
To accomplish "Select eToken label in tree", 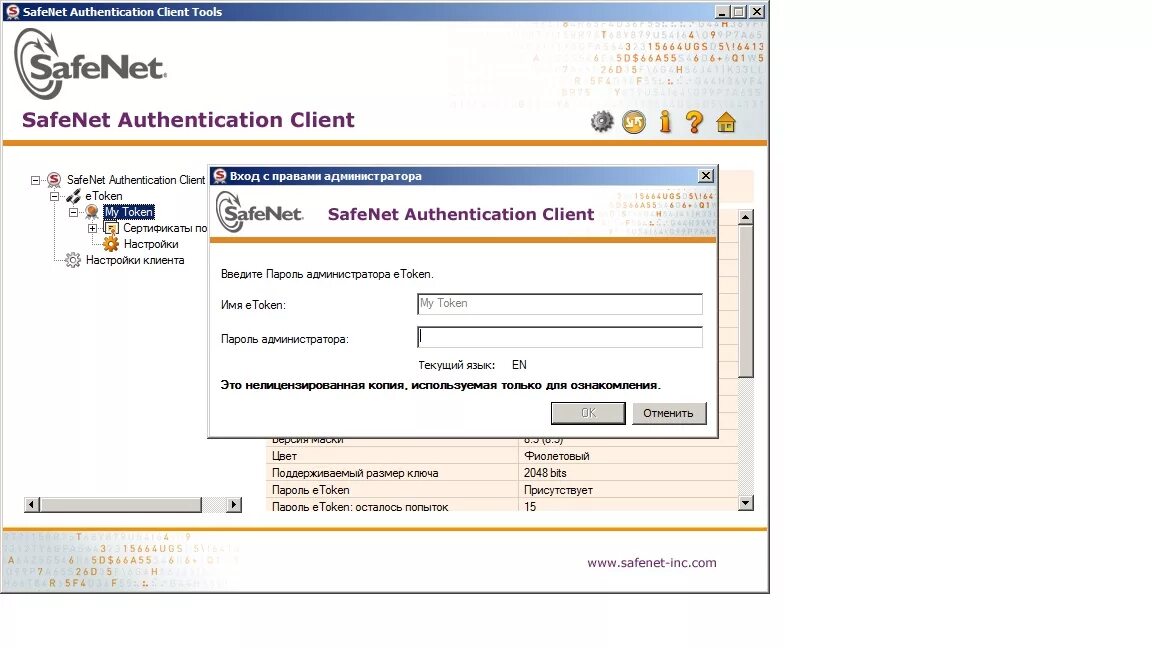I will pyautogui.click(x=104, y=196).
